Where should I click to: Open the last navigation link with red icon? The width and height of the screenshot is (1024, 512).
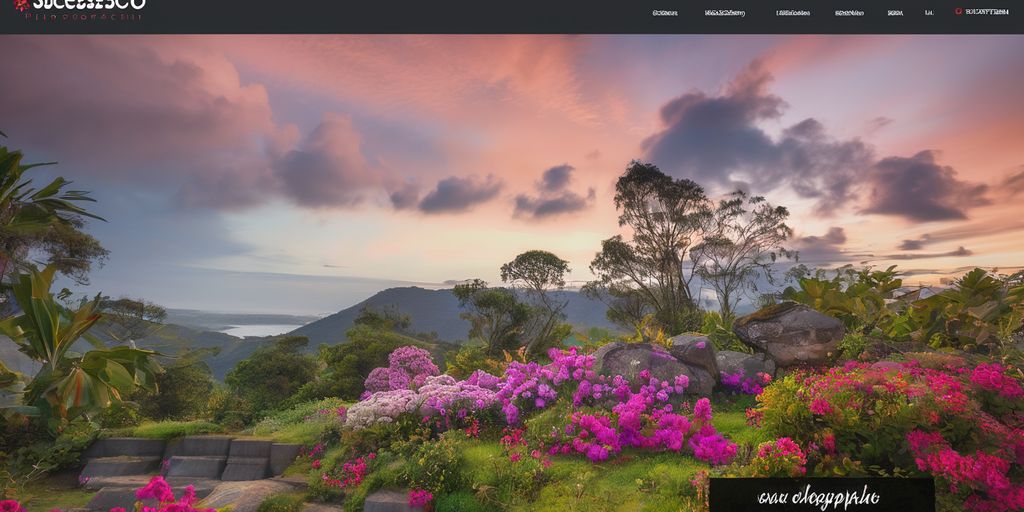[x=986, y=13]
